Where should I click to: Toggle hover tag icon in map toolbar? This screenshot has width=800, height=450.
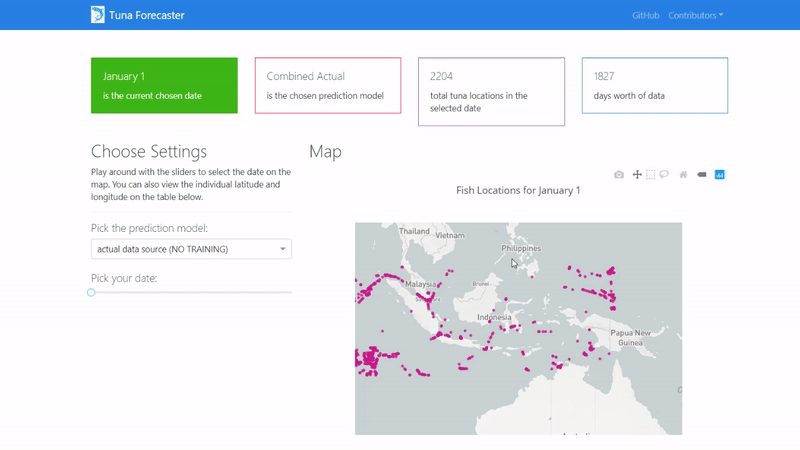click(702, 174)
